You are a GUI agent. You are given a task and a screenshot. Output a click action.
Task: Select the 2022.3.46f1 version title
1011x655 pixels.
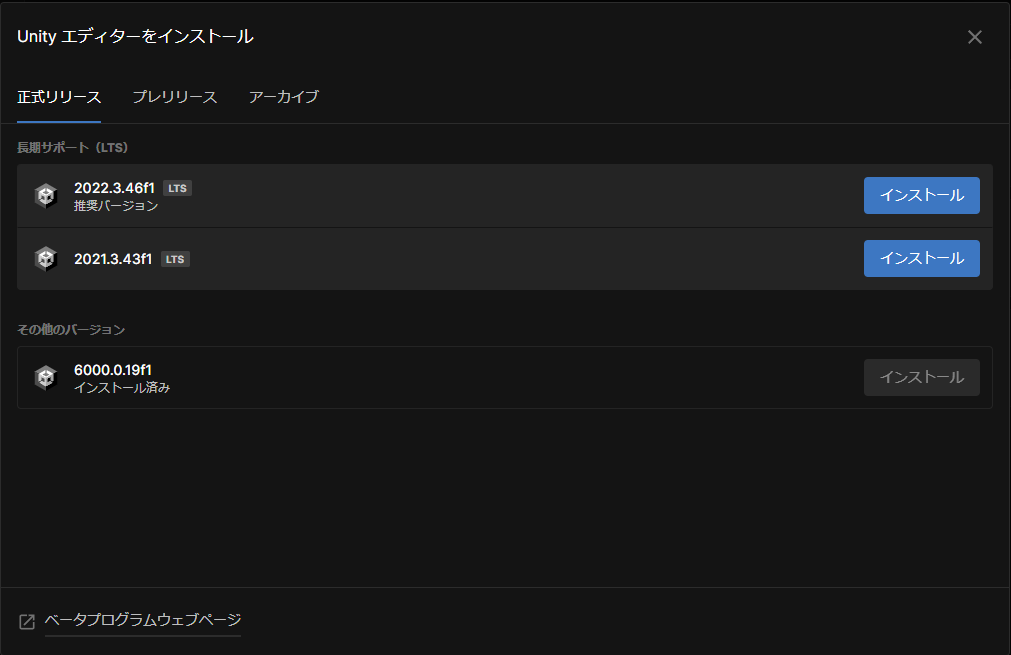coord(113,188)
